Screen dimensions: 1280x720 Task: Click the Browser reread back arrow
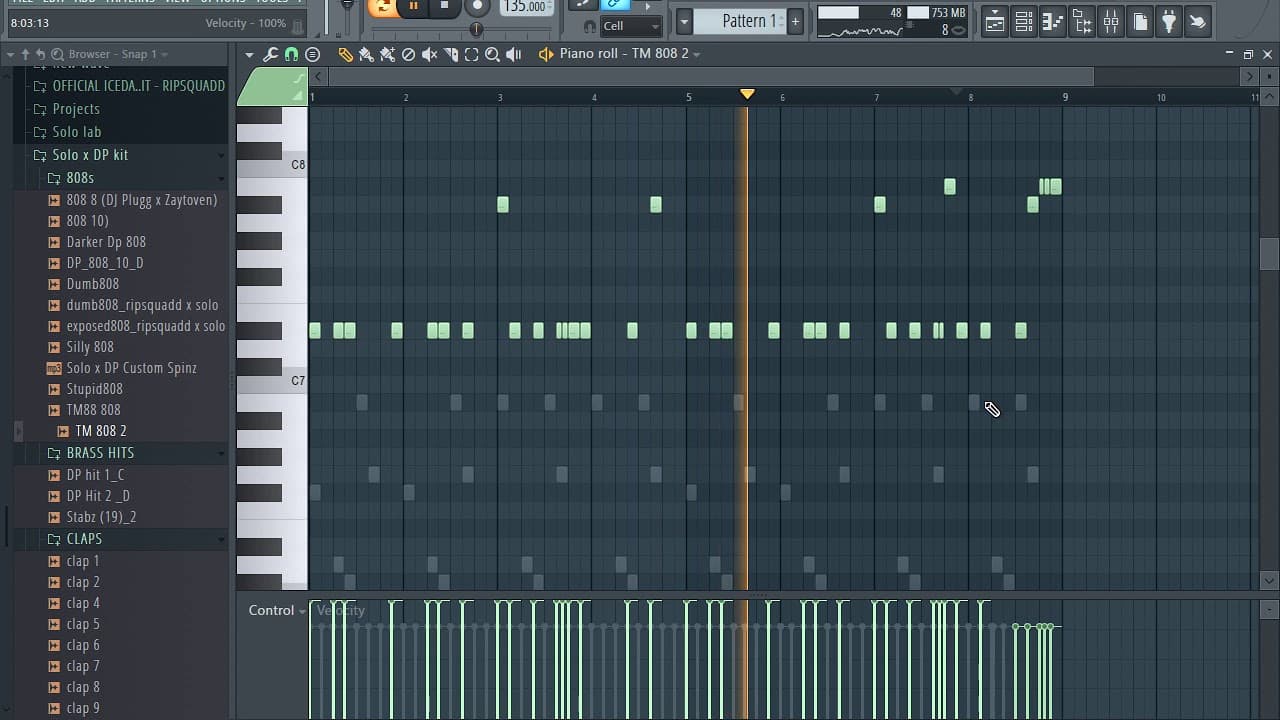pos(41,54)
